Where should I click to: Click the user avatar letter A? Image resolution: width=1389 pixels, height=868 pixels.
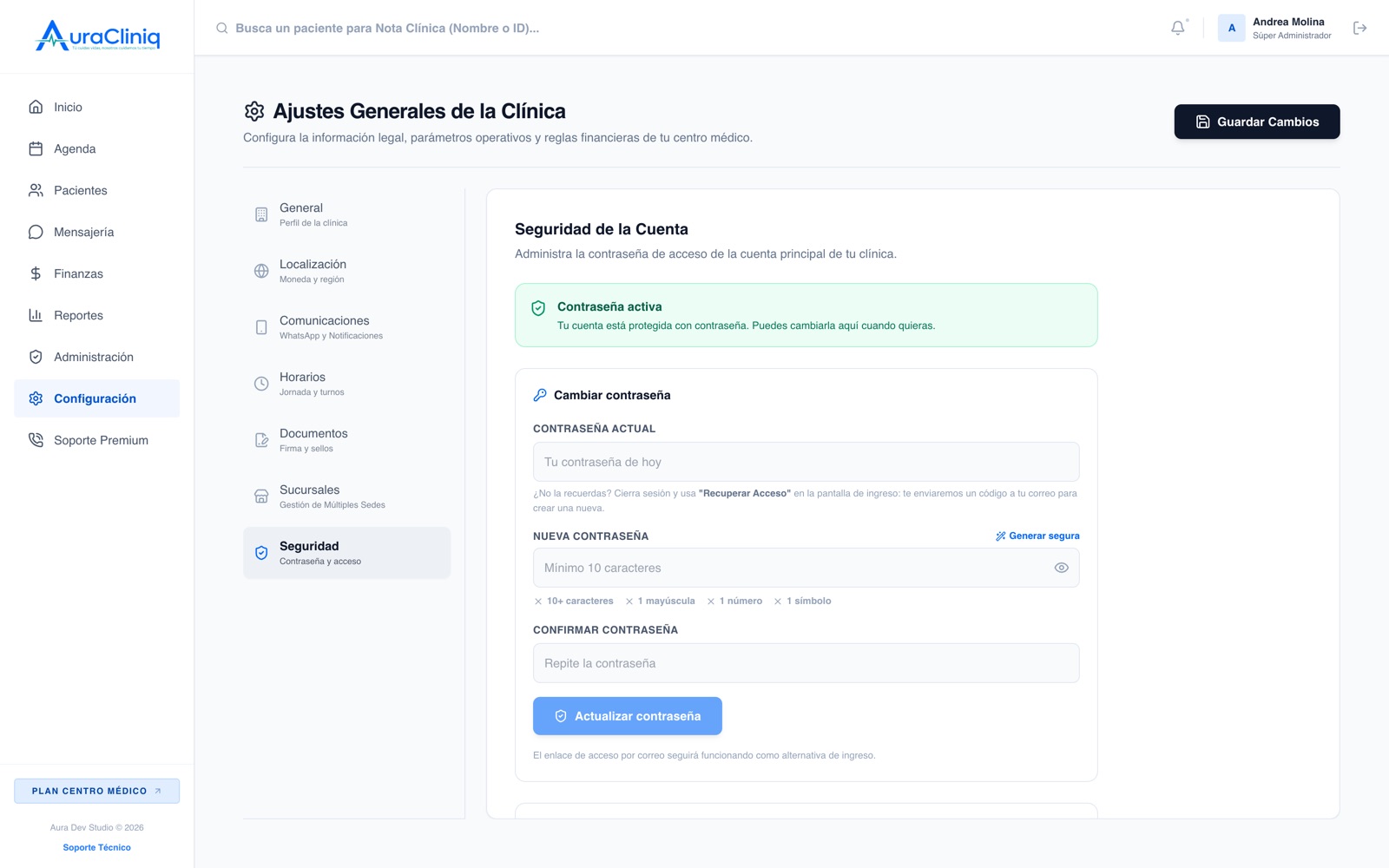pyautogui.click(x=1231, y=28)
